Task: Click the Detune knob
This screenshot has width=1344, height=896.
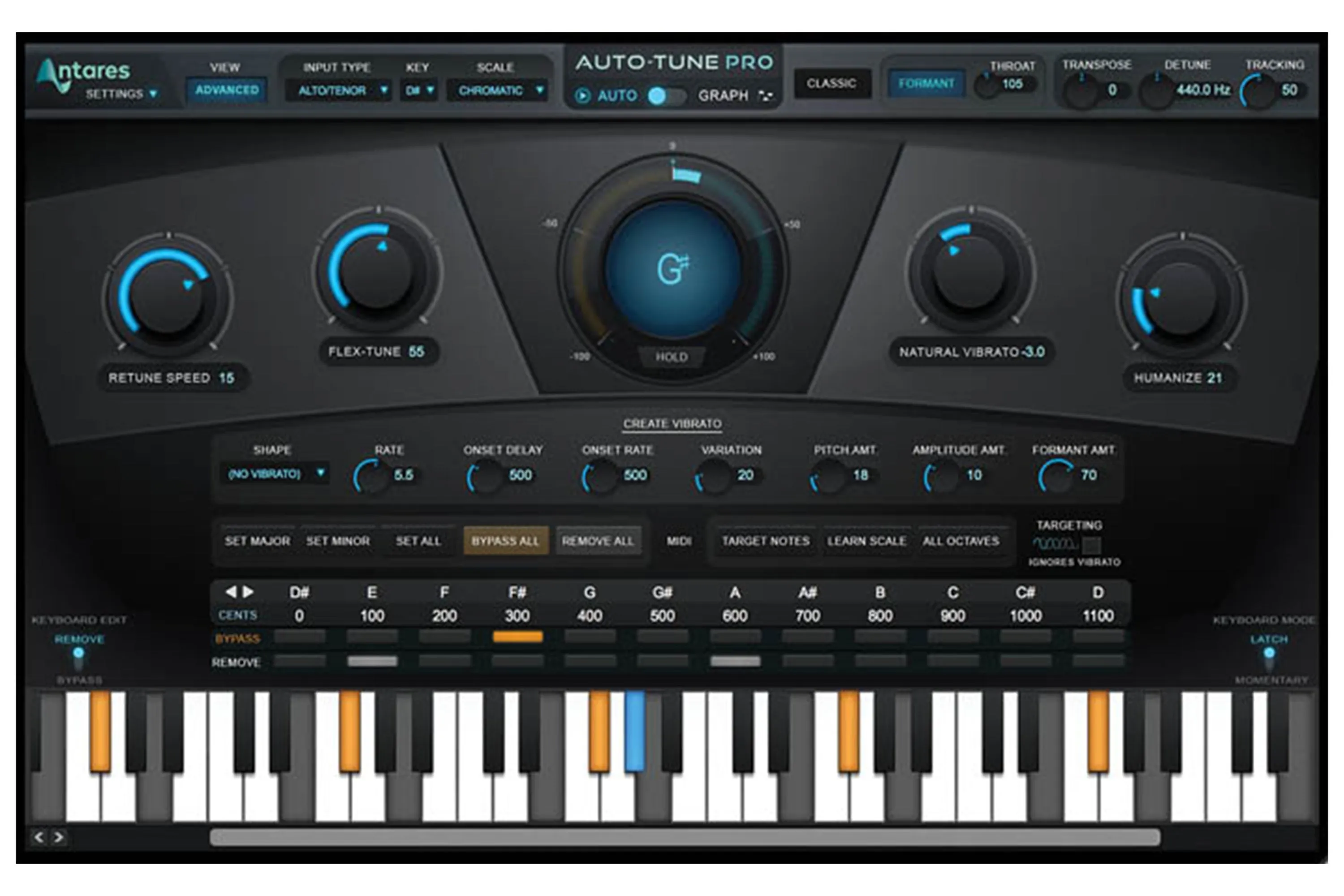Action: point(1156,91)
